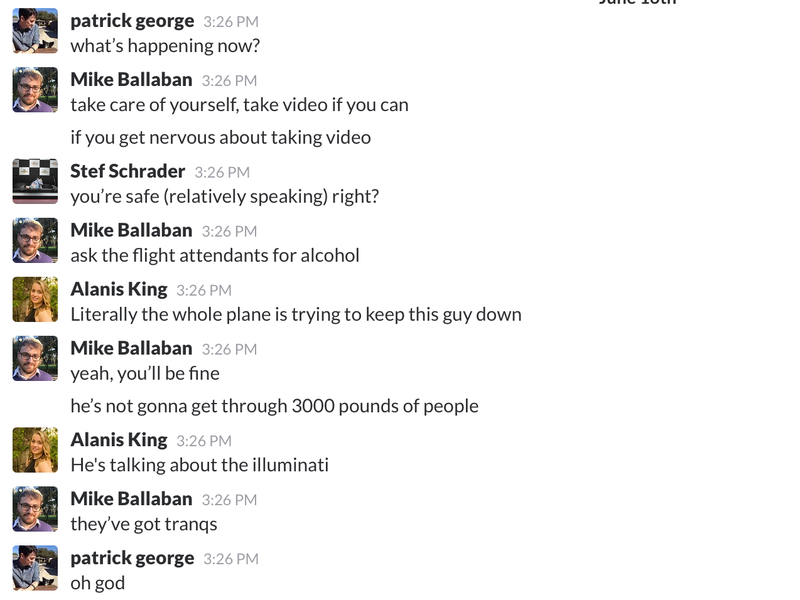Click the 3:26 PM timestamp next to Stef Schrader
Screen dimensions: 800x600
point(222,172)
